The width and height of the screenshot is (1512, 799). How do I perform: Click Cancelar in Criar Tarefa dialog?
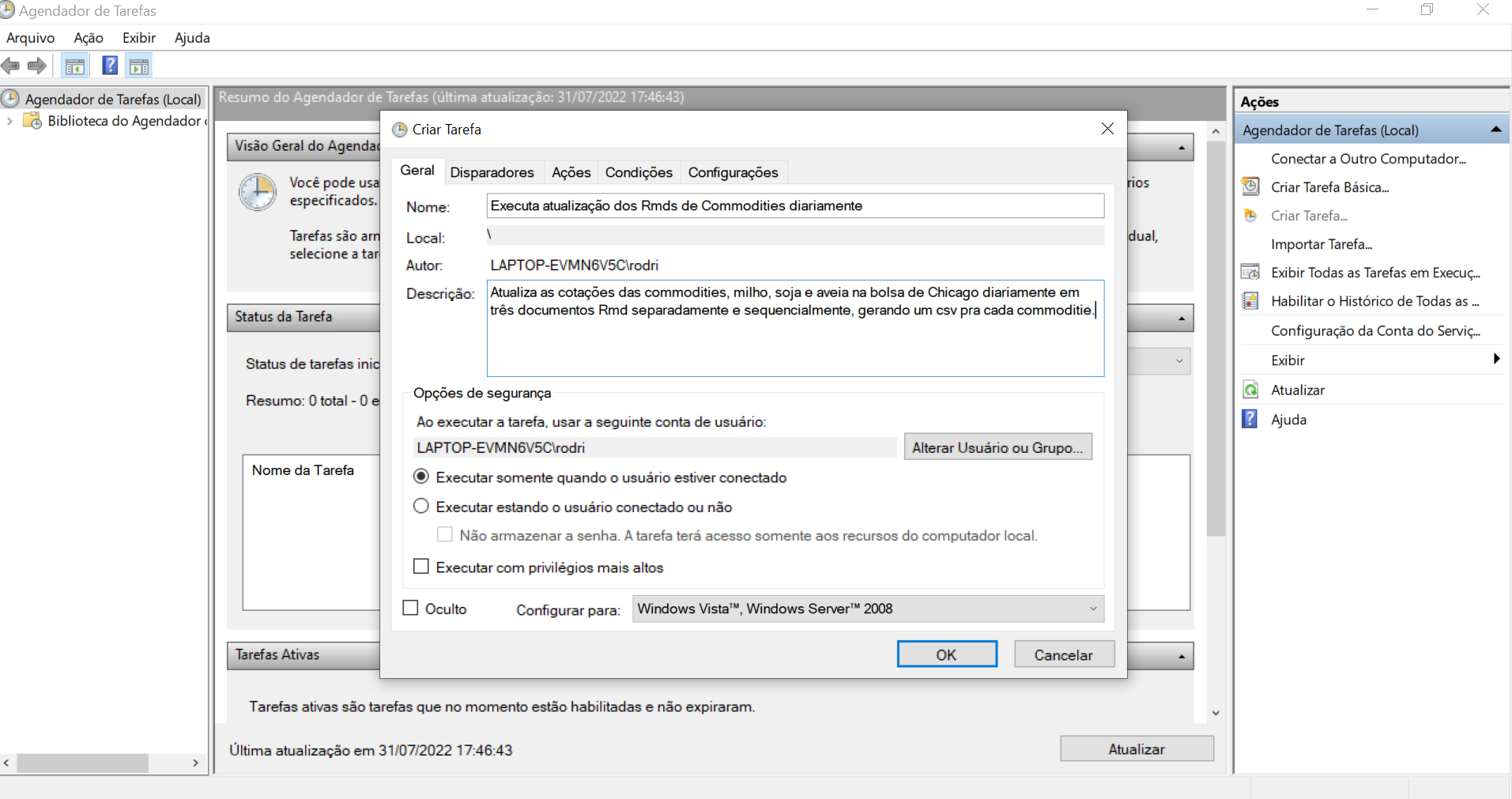(x=1064, y=654)
